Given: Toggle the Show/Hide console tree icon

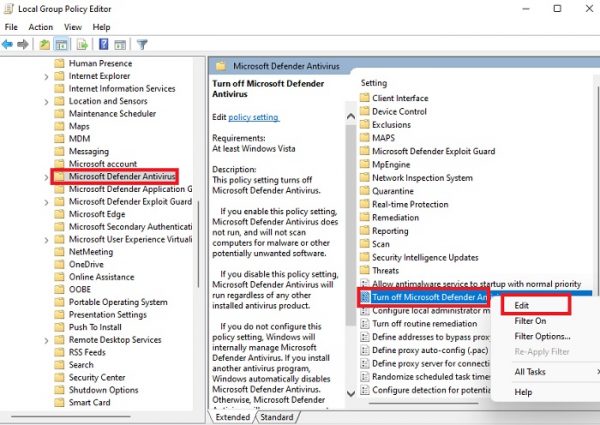Looking at the screenshot, I should tap(61, 45).
